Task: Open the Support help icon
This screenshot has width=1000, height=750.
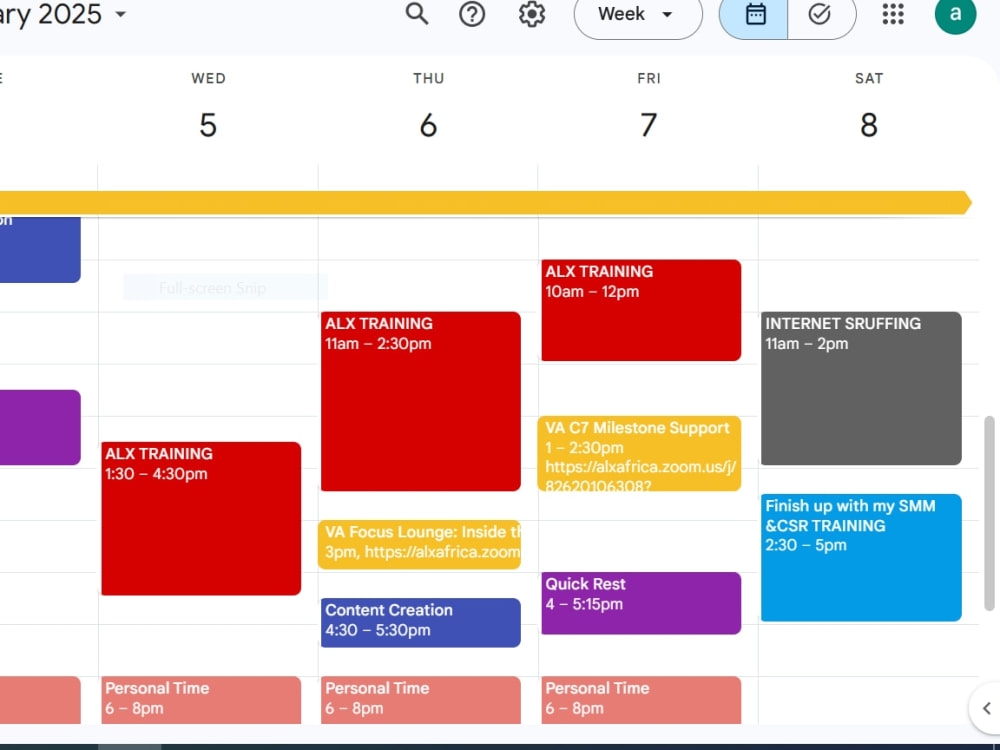Action: [472, 13]
